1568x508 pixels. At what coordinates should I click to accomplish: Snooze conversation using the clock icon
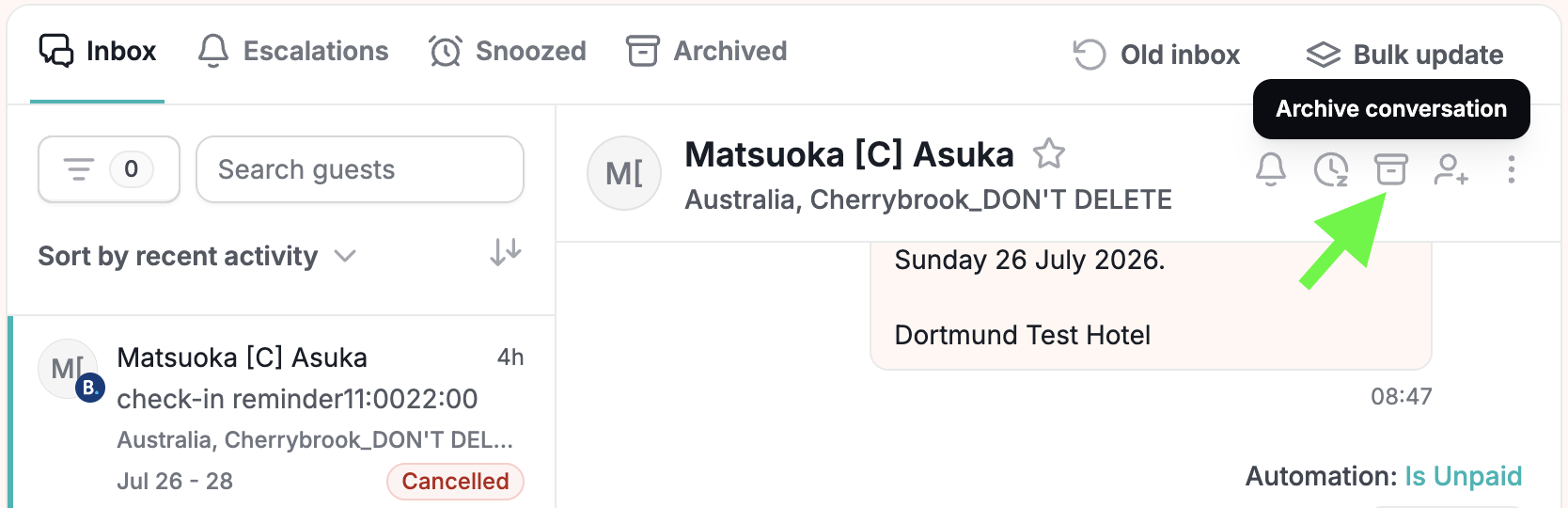click(1331, 169)
